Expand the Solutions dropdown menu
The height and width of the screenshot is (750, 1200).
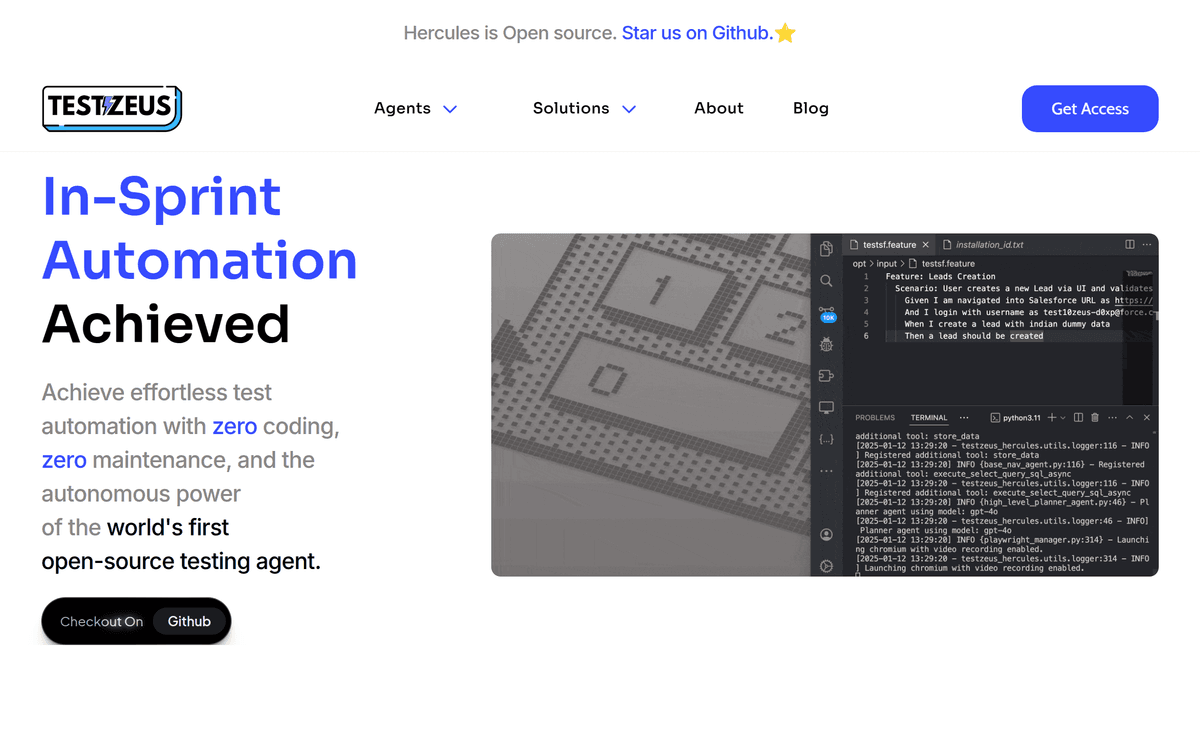click(x=584, y=108)
